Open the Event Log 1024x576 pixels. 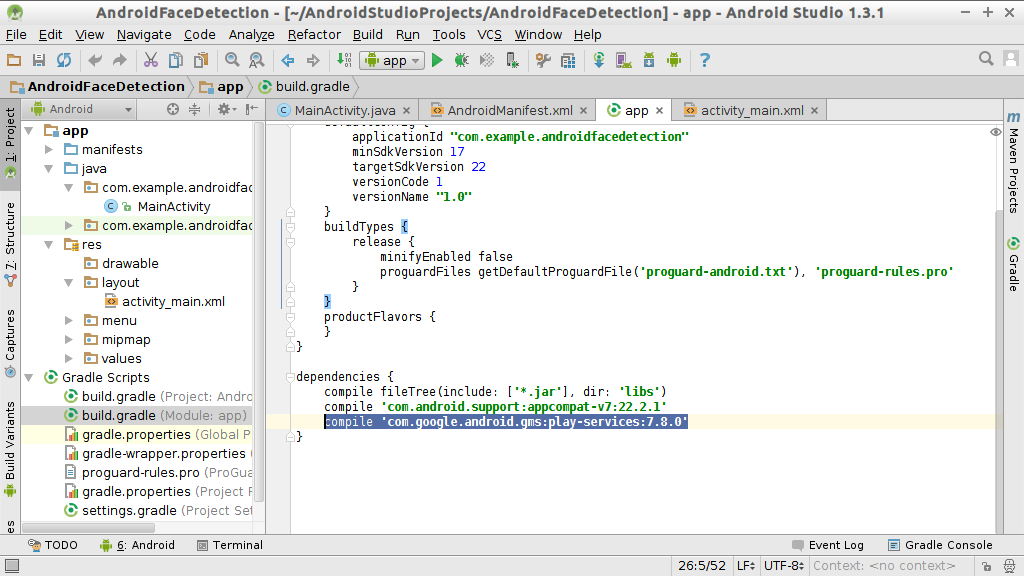[x=827, y=545]
